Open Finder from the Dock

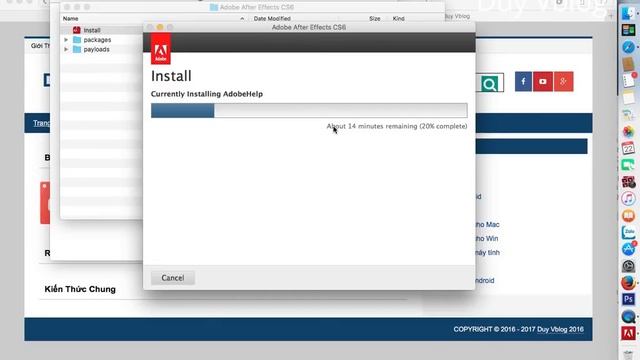[x=629, y=13]
